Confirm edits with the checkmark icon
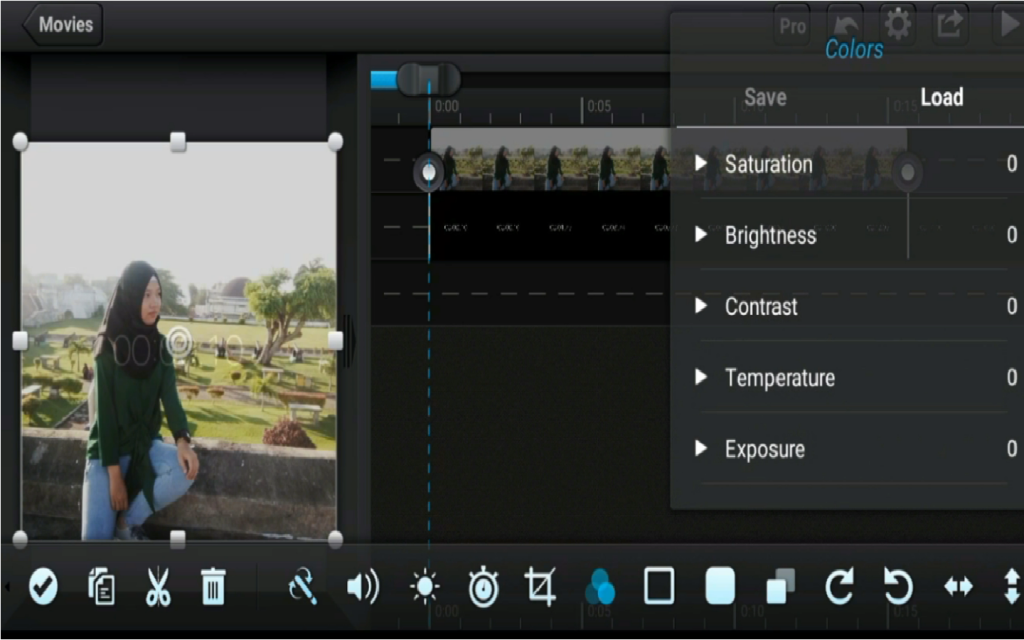The width and height of the screenshot is (1024, 640). pyautogui.click(x=43, y=586)
